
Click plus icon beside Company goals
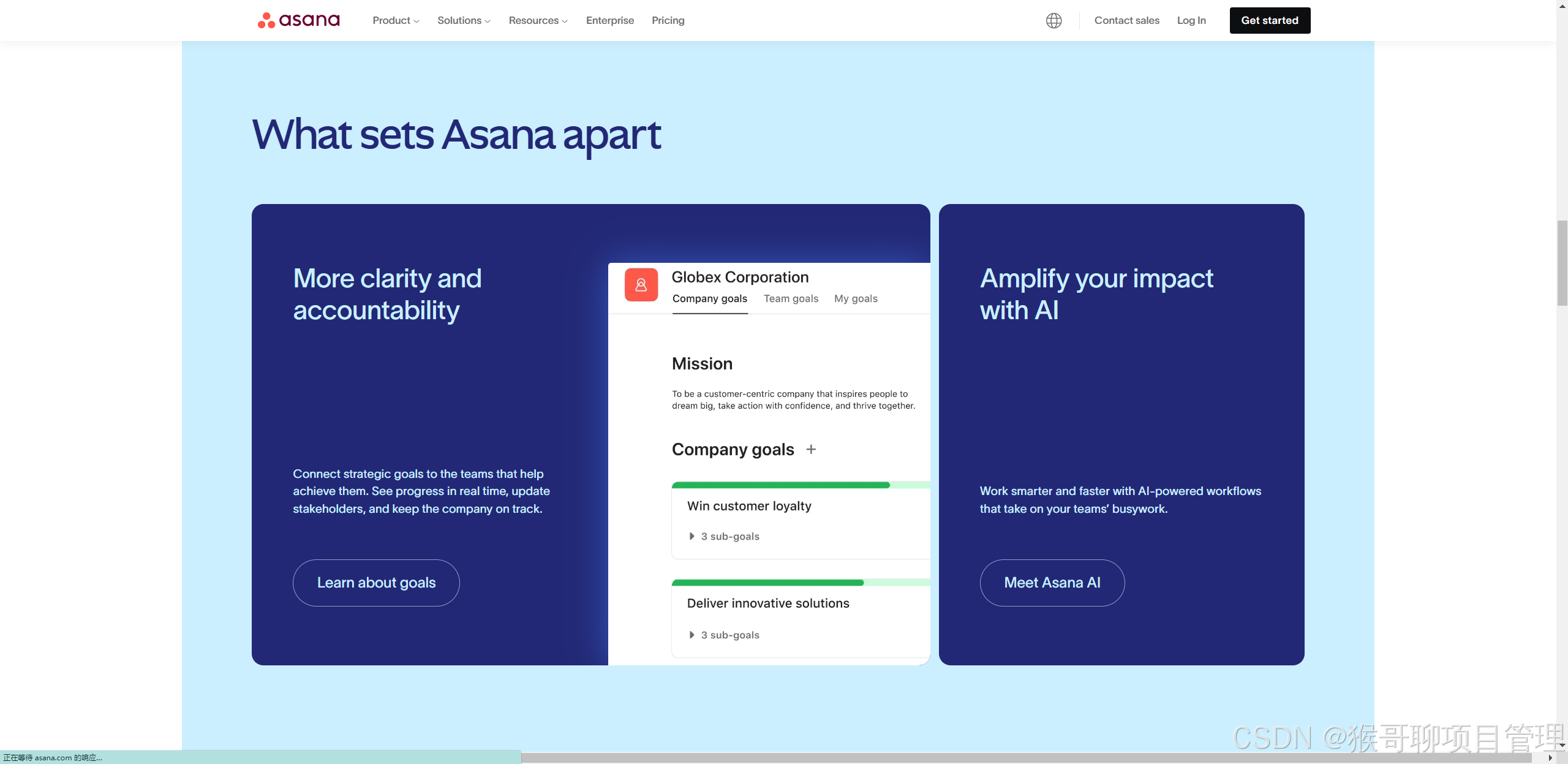[811, 449]
